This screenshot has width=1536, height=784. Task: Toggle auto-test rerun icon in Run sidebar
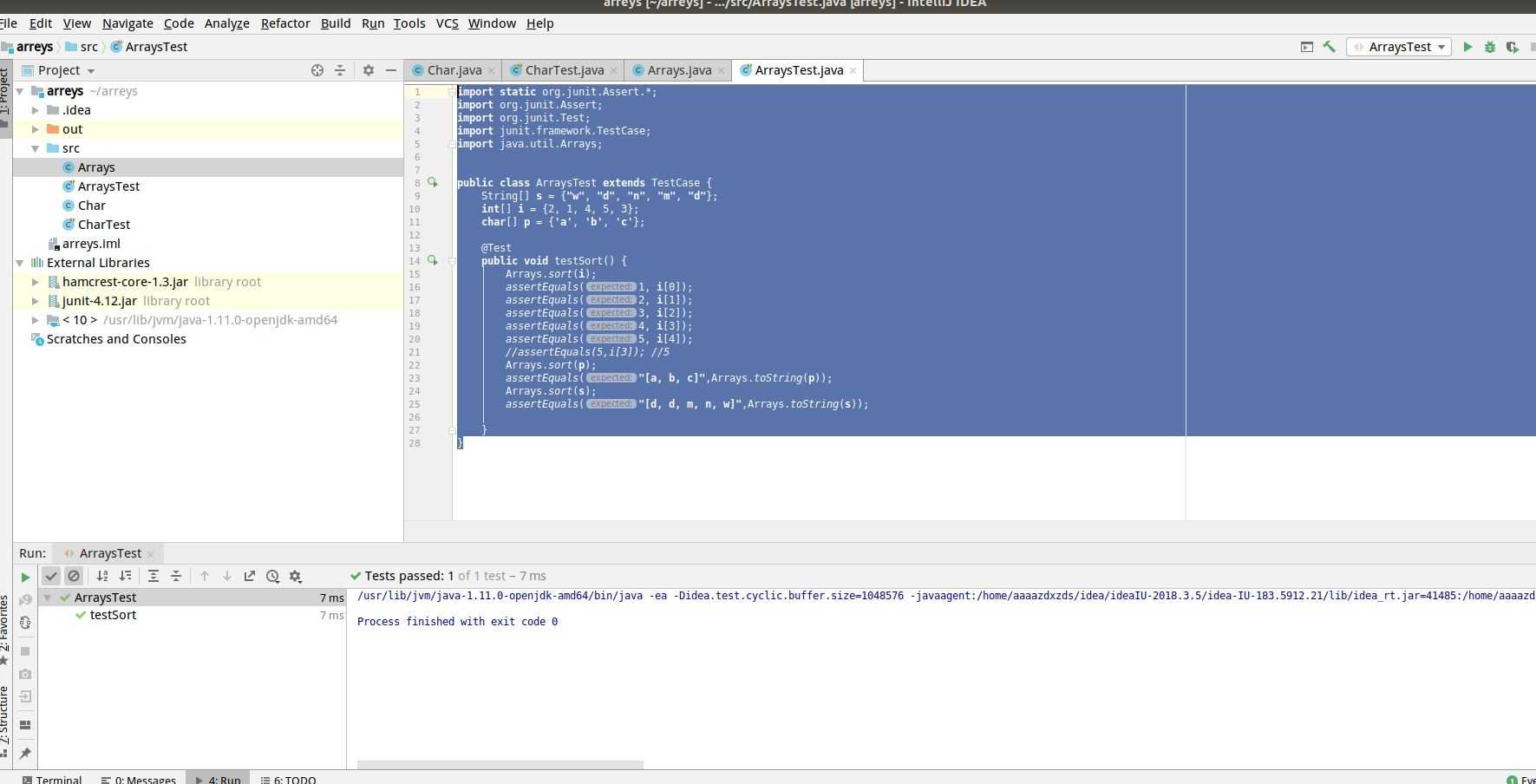tap(25, 624)
